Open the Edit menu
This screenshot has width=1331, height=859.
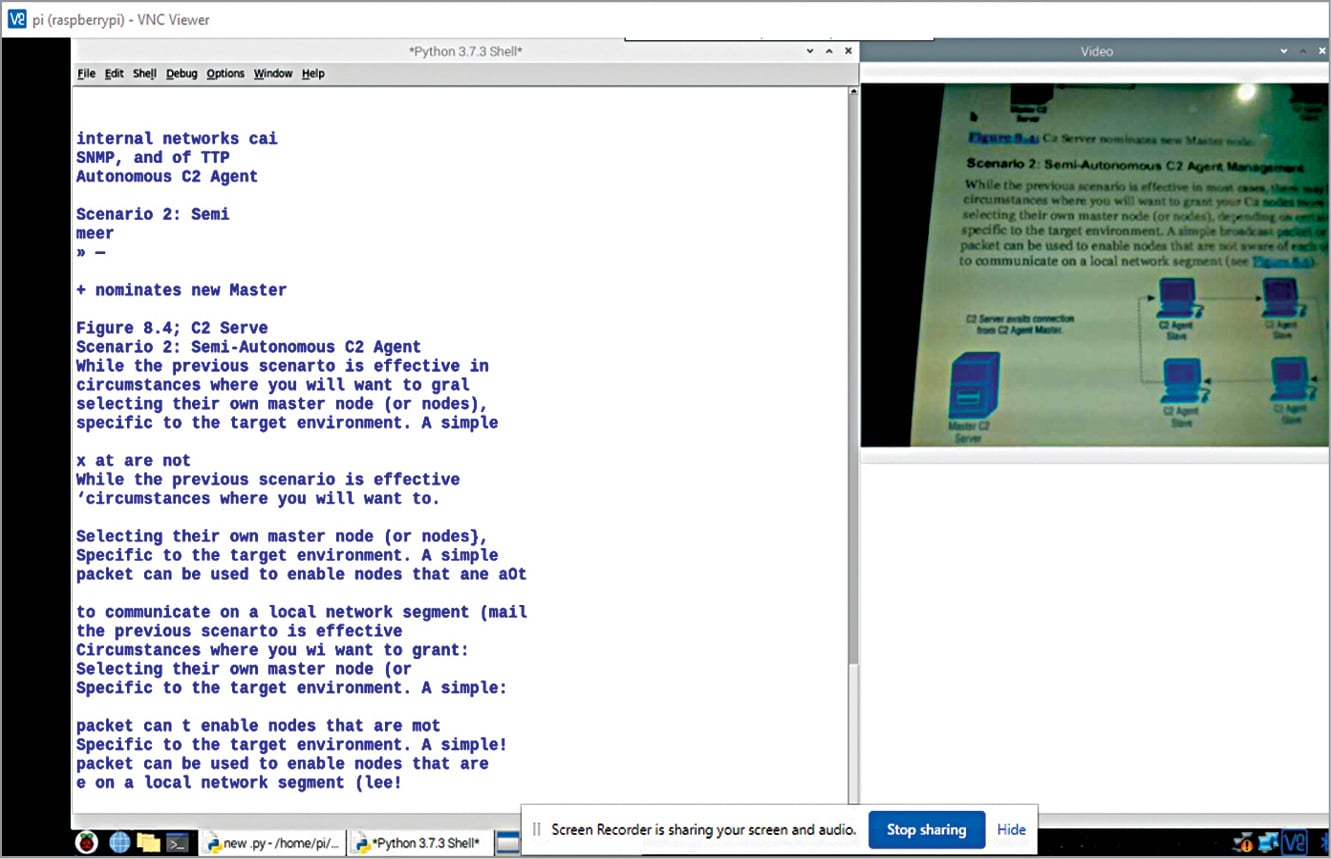[x=114, y=74]
